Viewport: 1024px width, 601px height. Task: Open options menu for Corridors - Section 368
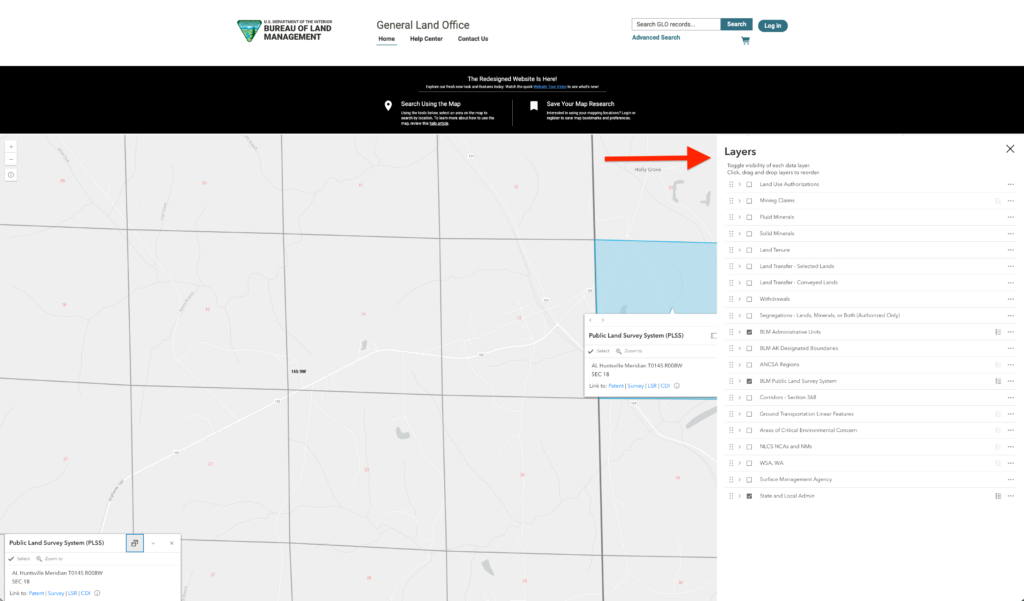pyautogui.click(x=1010, y=397)
